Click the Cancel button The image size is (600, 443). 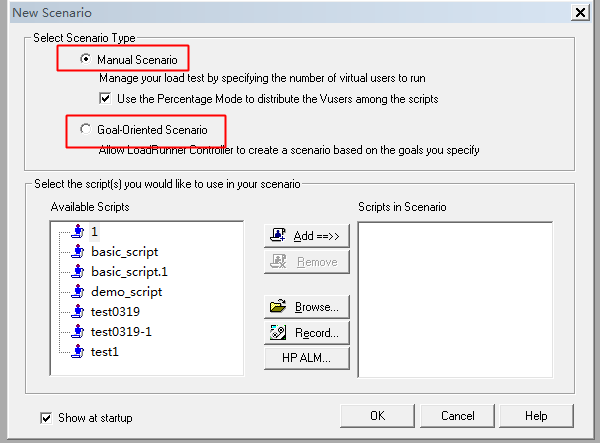pos(457,415)
